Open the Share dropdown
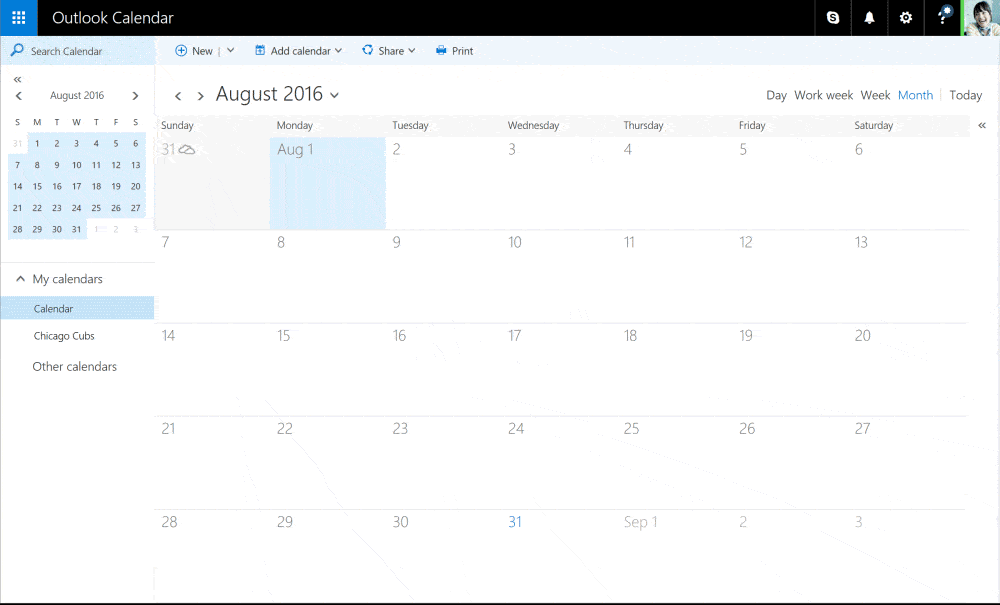 coord(388,51)
